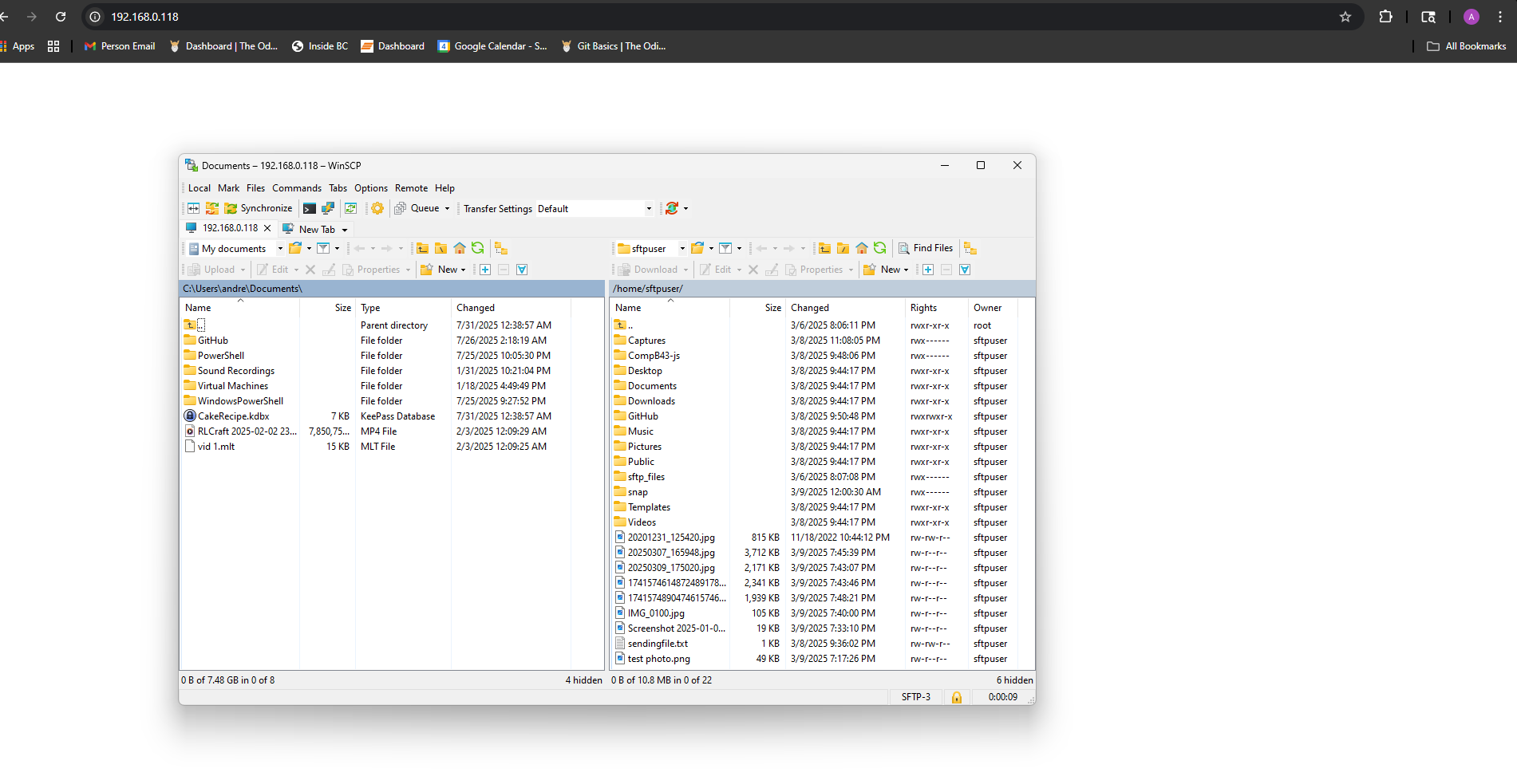
Task: Refresh the remote panel
Action: coord(880,248)
